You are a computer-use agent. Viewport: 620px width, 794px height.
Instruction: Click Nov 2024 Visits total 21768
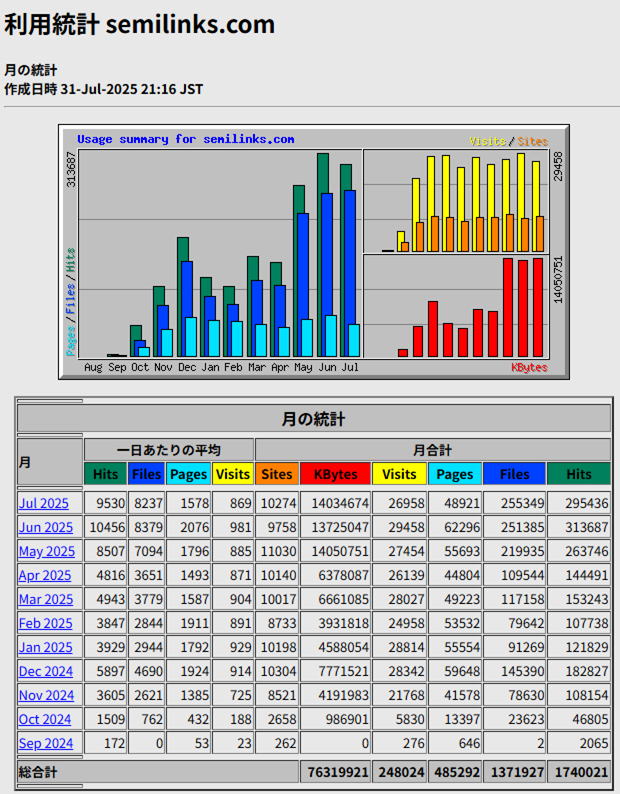(x=399, y=695)
